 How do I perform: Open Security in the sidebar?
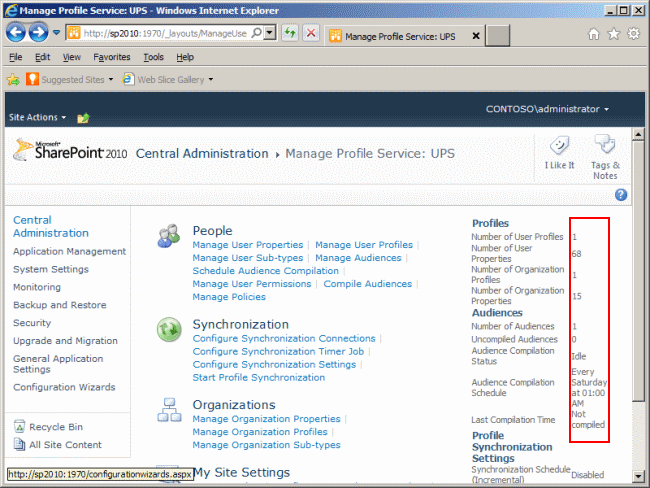click(32, 323)
